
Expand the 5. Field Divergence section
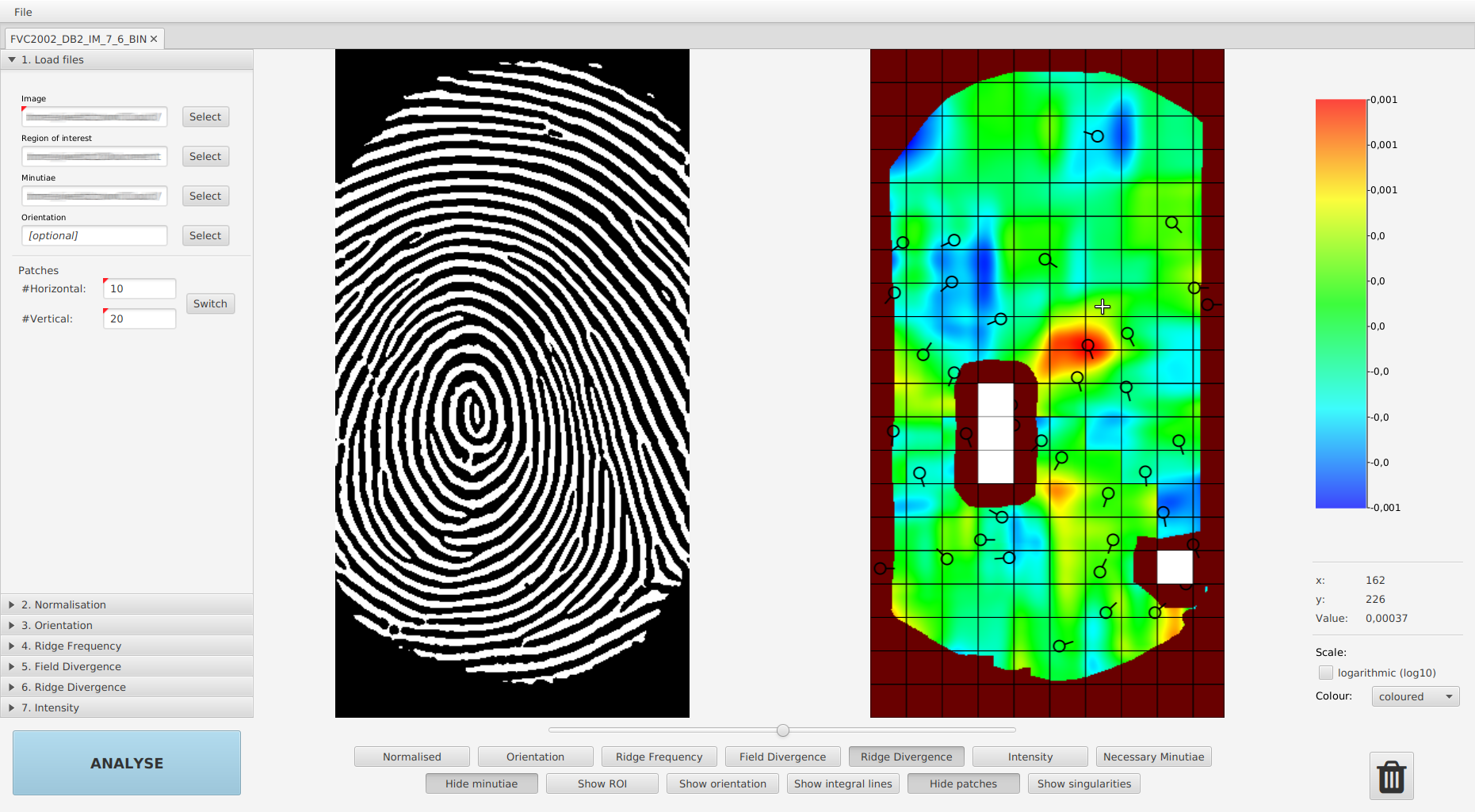tap(127, 666)
